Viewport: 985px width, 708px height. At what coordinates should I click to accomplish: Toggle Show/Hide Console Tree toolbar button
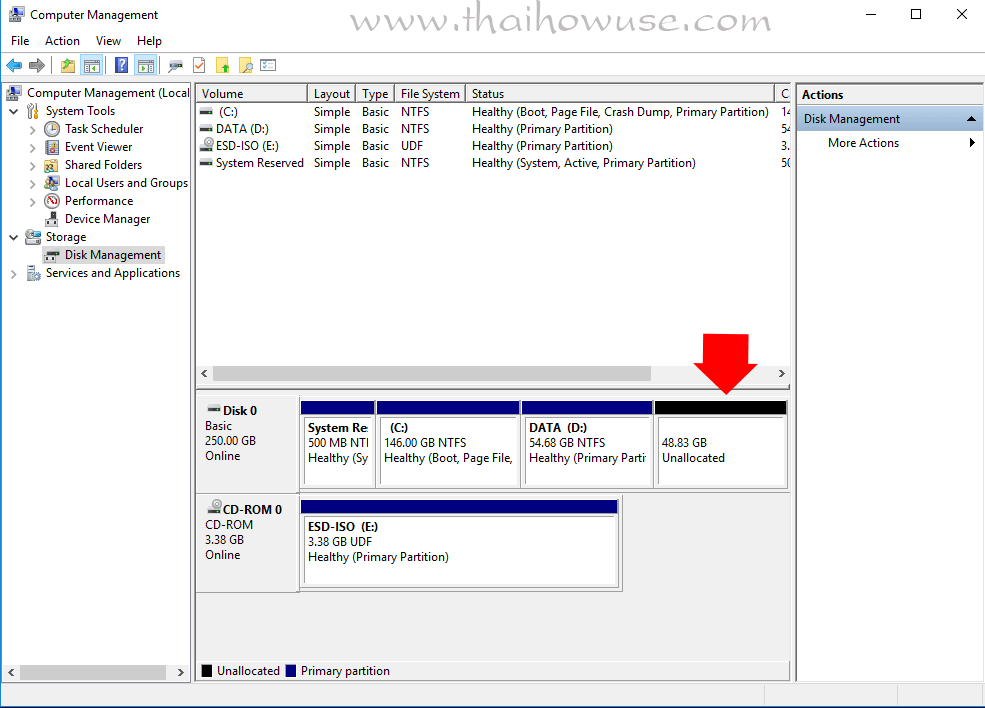pos(92,65)
